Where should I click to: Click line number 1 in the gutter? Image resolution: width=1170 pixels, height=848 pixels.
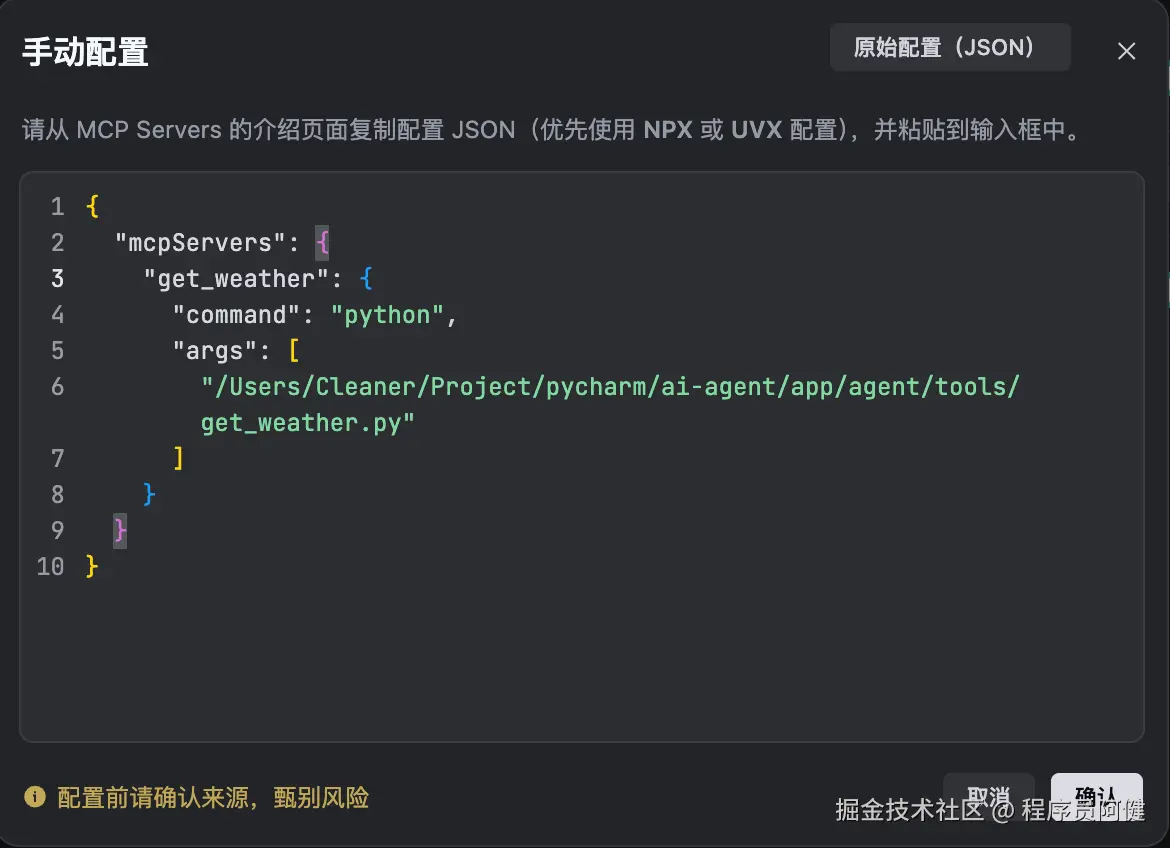coord(57,207)
